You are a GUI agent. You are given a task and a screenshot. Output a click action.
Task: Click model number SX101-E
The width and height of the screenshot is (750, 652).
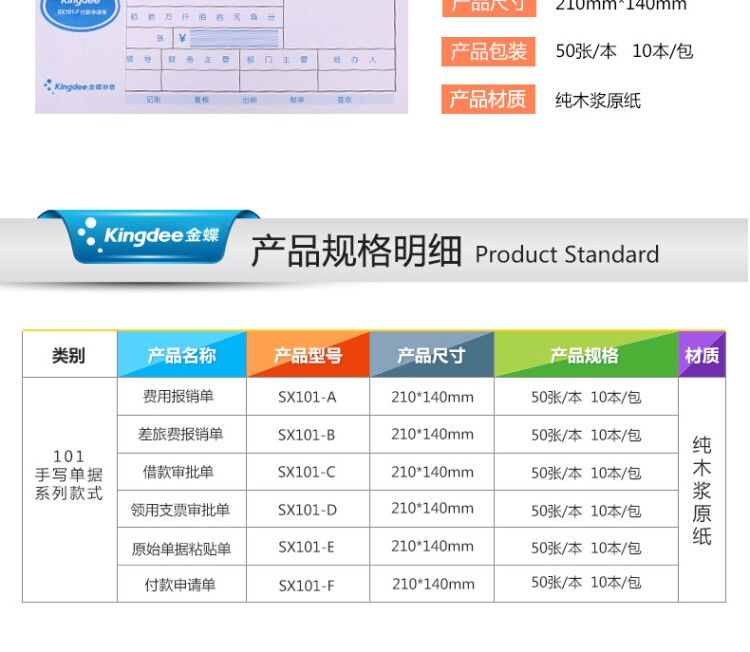[x=306, y=547]
